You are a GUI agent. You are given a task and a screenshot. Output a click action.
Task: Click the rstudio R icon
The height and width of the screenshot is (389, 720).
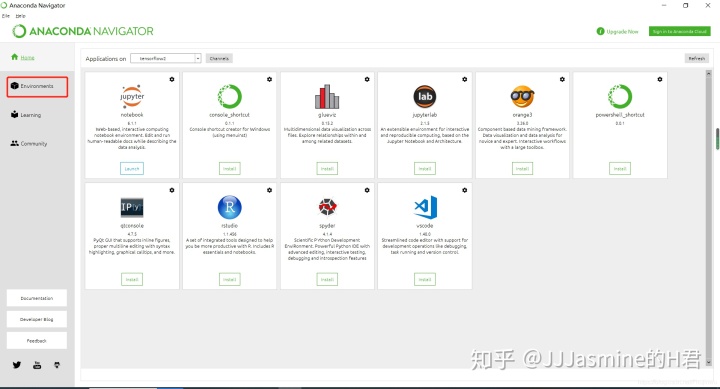tap(230, 207)
